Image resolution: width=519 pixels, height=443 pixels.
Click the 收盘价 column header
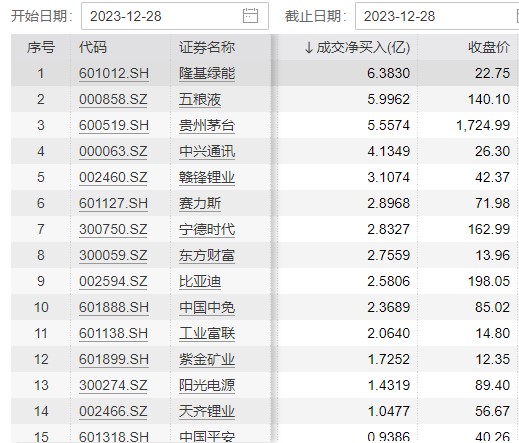pos(489,47)
